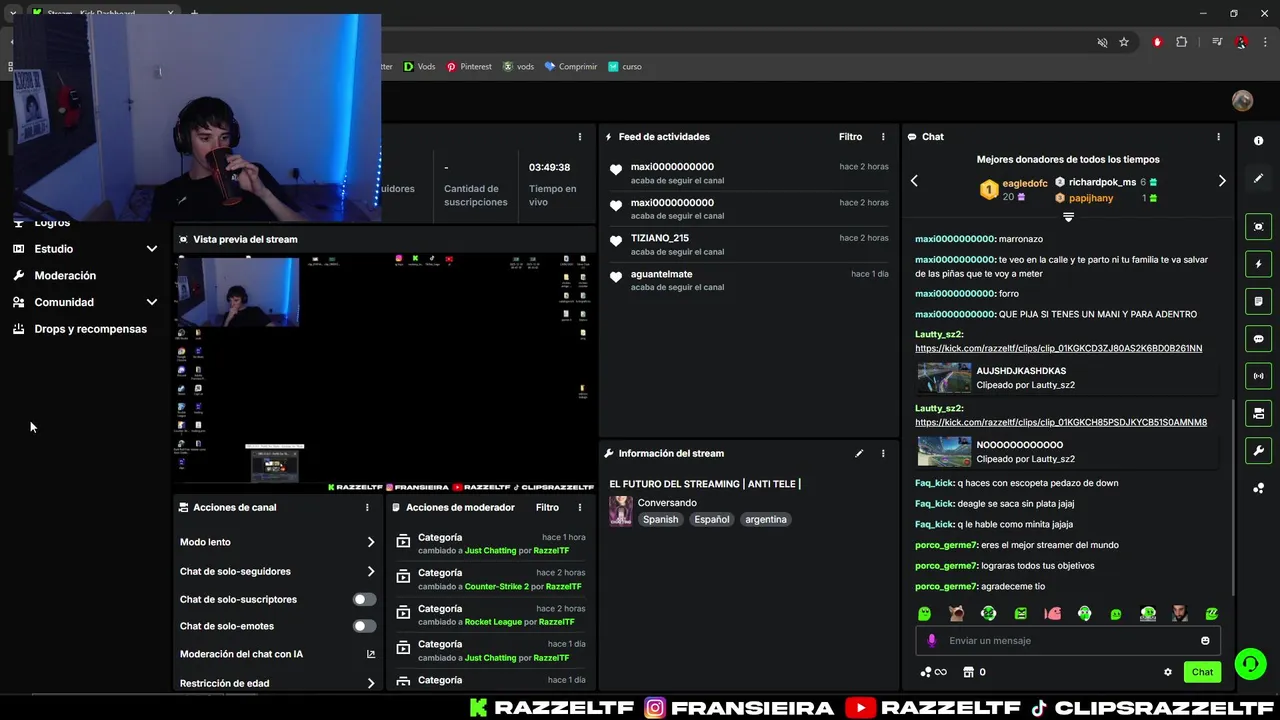The image size is (1280, 720).
Task: Open browser media controls icon
Action: click(x=1217, y=42)
